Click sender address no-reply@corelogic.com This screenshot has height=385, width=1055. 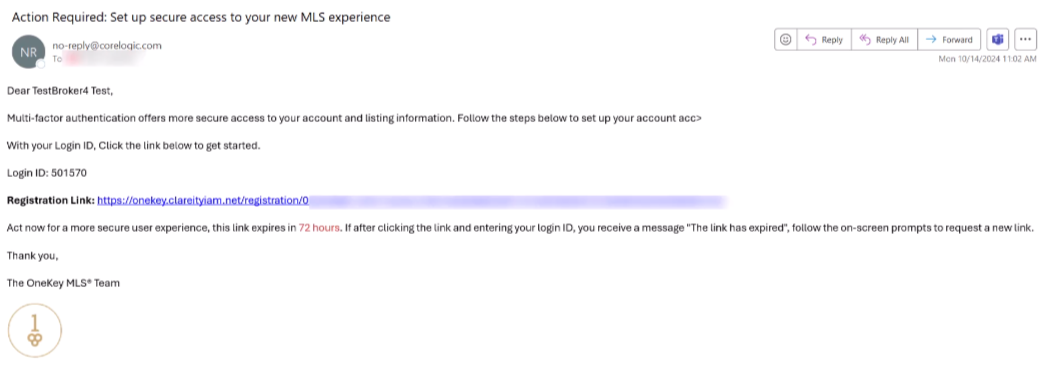107,46
